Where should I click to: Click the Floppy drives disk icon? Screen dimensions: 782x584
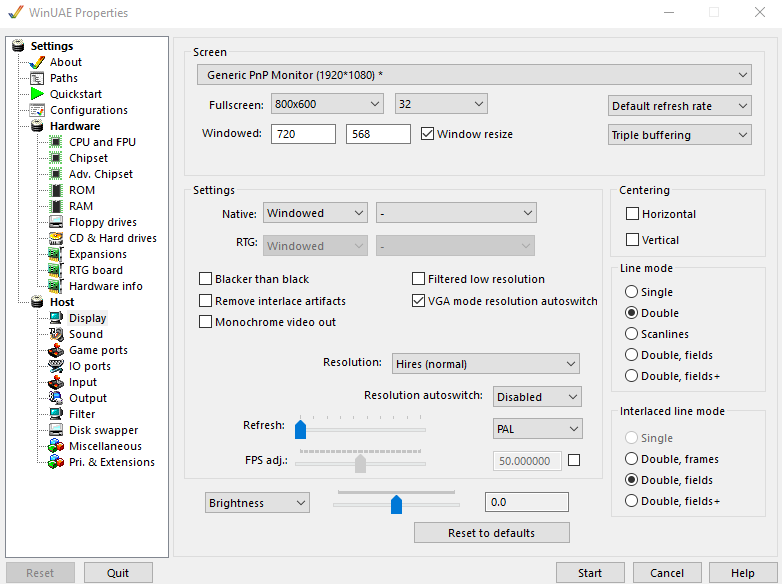click(56, 222)
